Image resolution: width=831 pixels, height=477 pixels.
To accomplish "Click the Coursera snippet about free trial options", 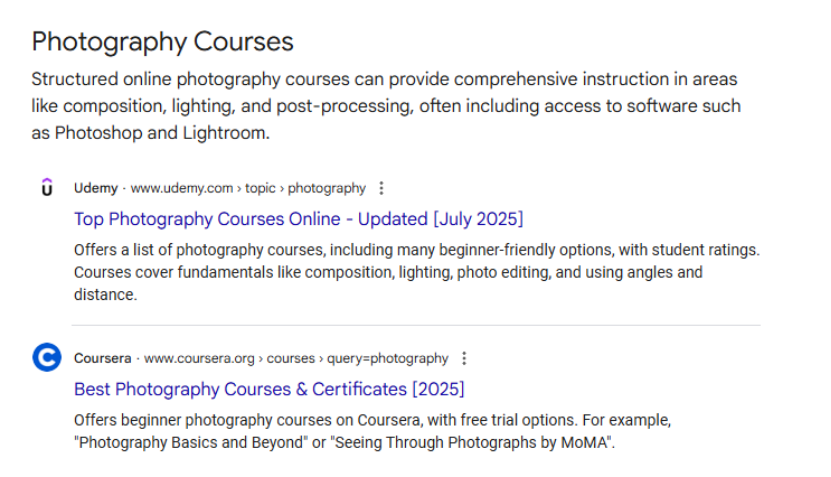I will 373,431.
